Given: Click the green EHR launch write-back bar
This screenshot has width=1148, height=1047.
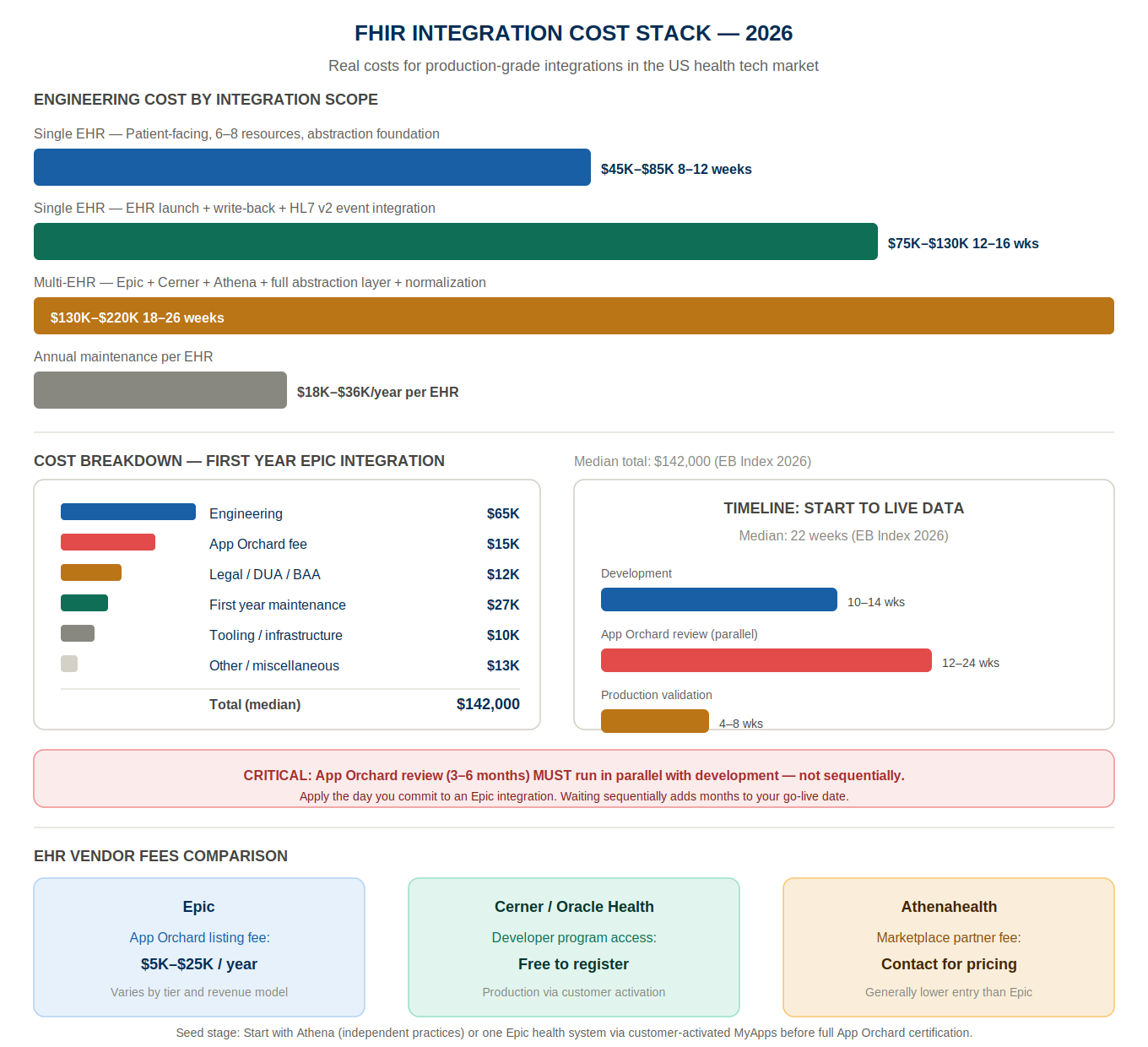Looking at the screenshot, I should point(456,241).
